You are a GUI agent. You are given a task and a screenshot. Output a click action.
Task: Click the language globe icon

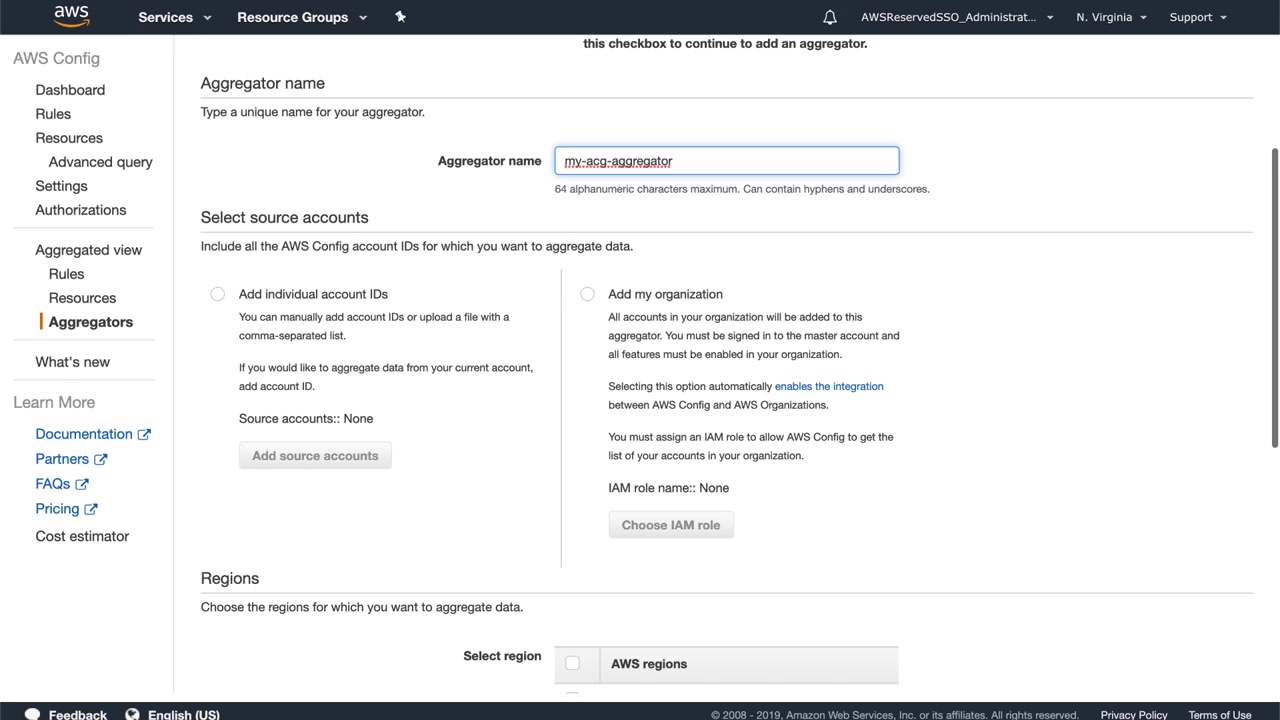pyautogui.click(x=132, y=714)
